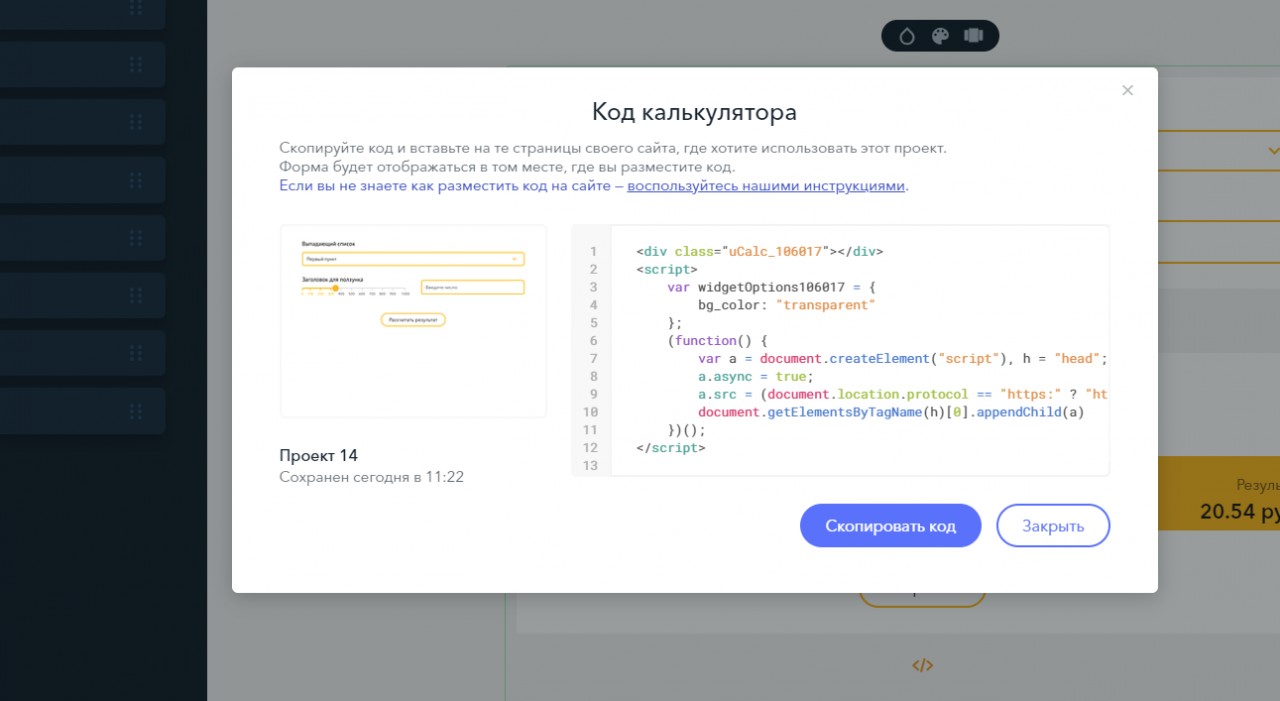The height and width of the screenshot is (701, 1280).
Task: Click the drag handle of the topmost sidebar block
Action: click(x=136, y=9)
